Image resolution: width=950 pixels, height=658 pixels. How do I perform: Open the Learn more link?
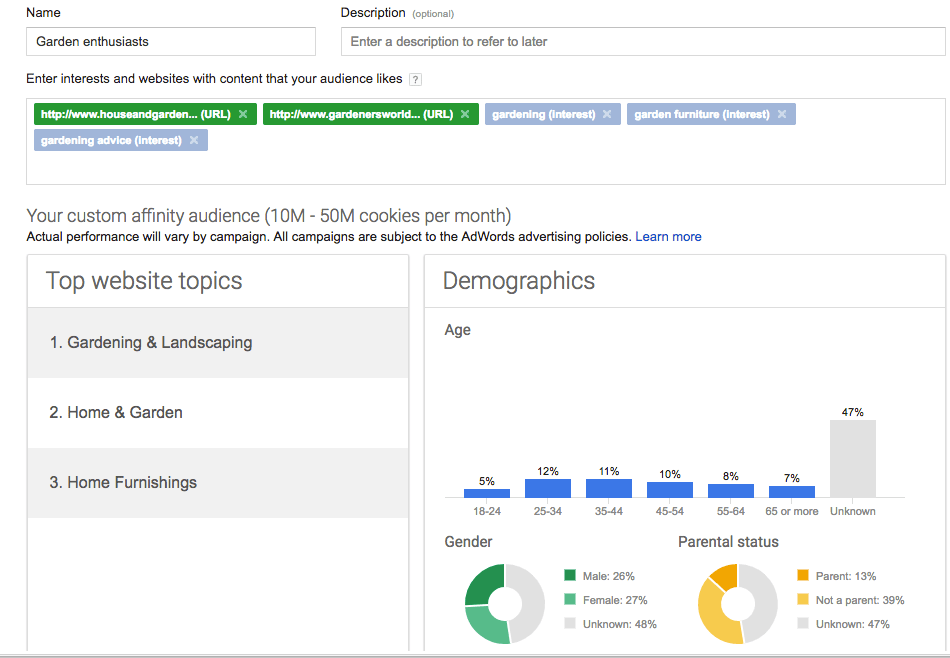click(668, 236)
